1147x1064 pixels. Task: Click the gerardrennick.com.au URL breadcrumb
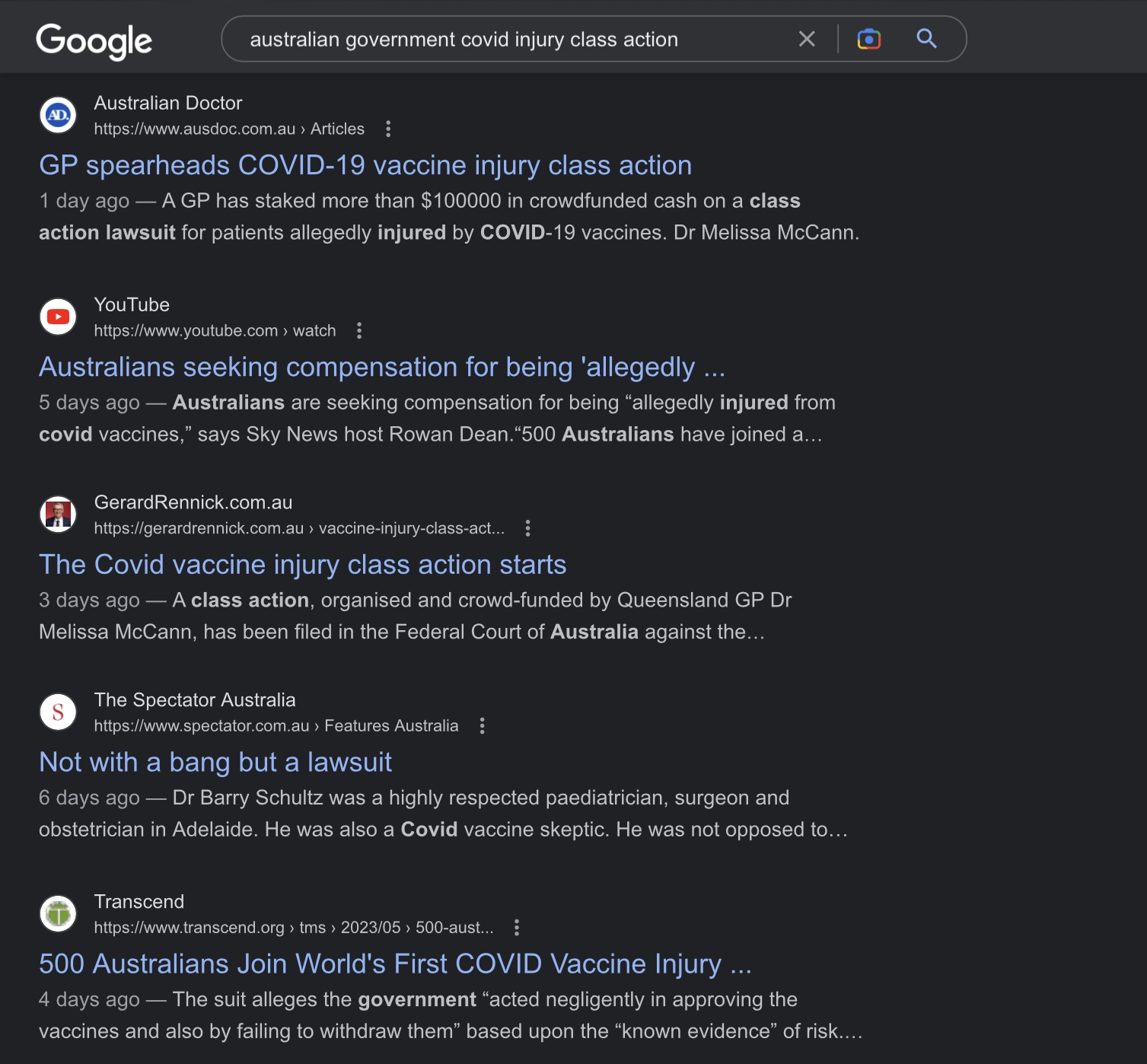coord(299,528)
